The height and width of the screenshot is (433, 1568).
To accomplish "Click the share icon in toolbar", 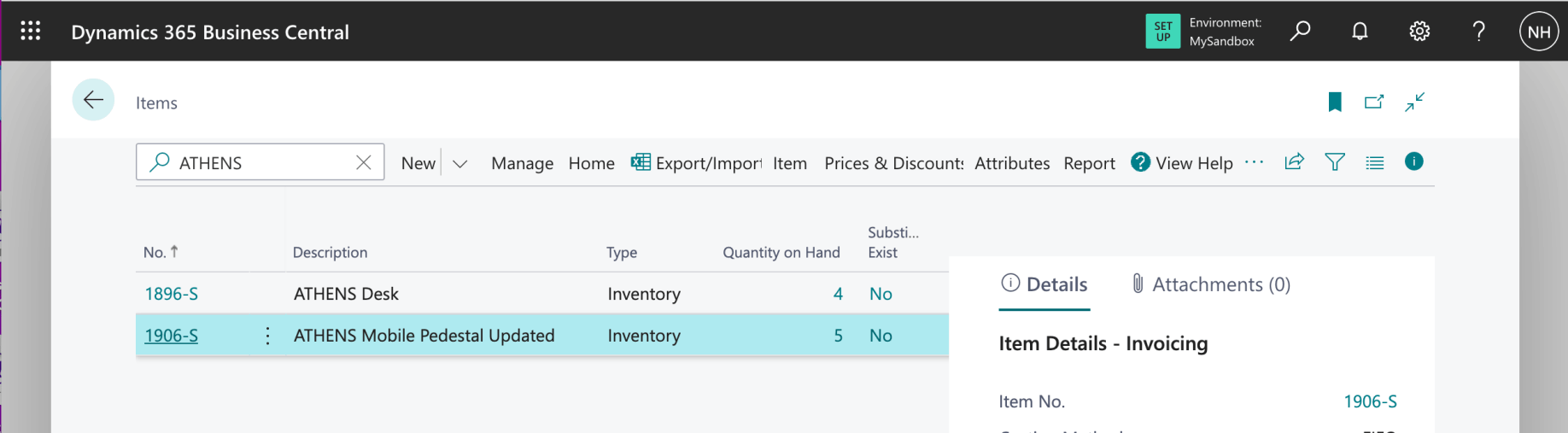I will 1294,162.
